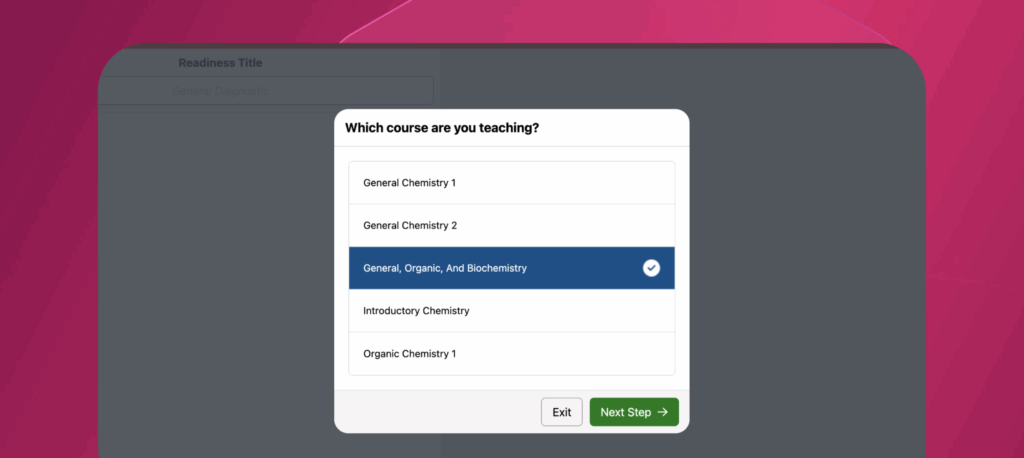Exit the course selection dialog
The height and width of the screenshot is (458, 1024).
(x=562, y=412)
